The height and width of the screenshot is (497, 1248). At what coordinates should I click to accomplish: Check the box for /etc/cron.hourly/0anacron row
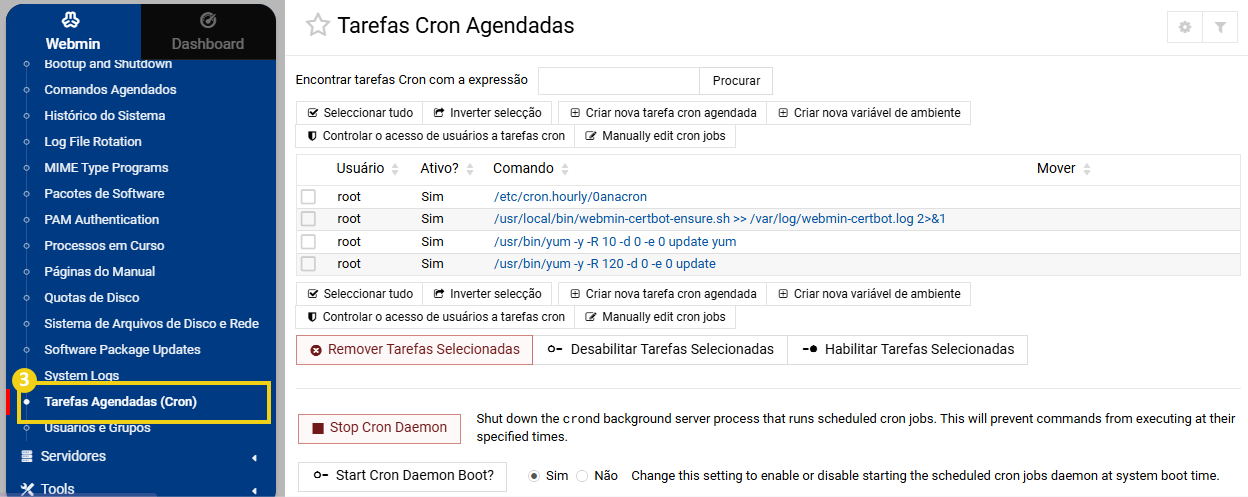(x=309, y=197)
